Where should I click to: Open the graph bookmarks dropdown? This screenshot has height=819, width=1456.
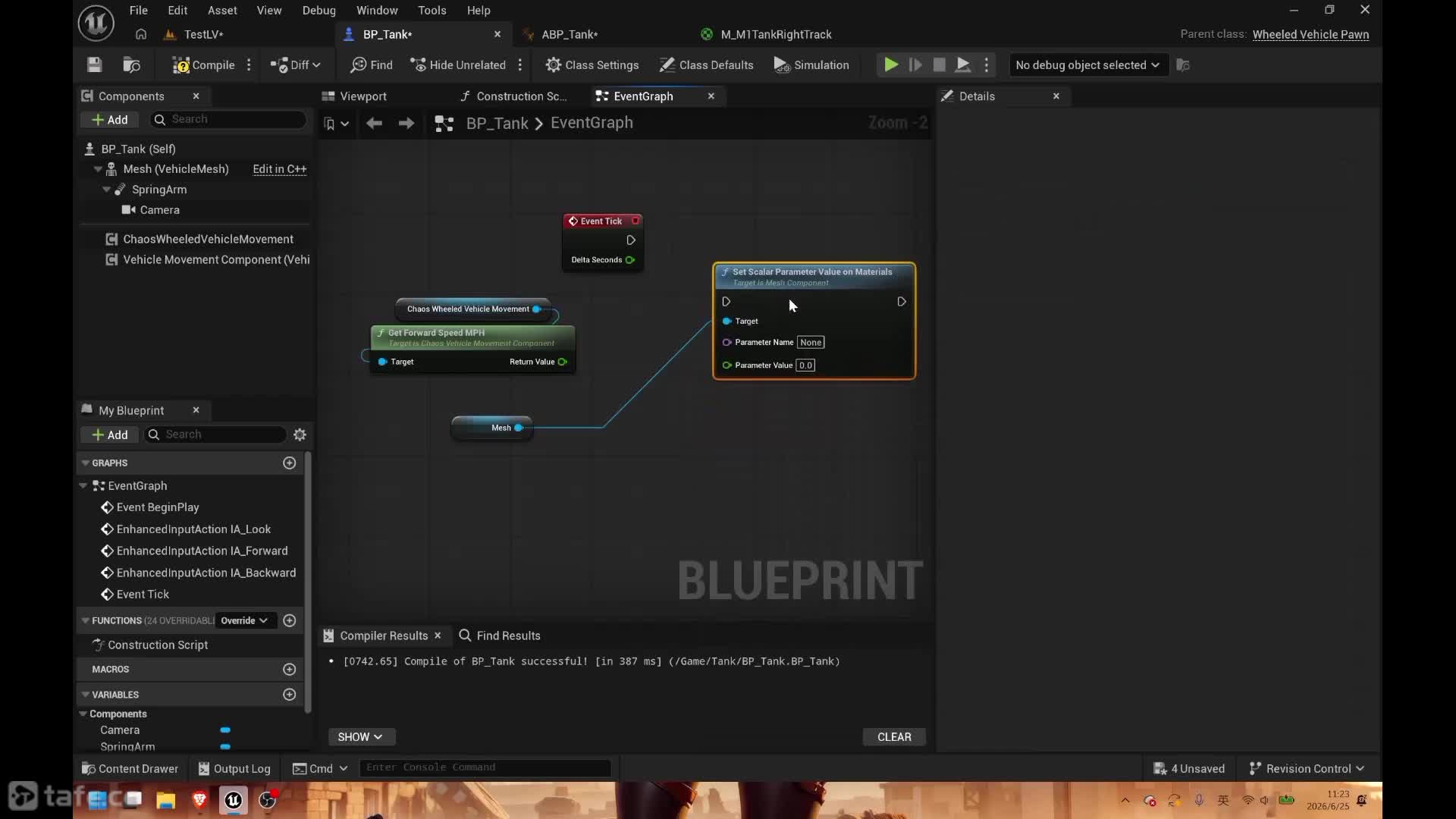(336, 123)
